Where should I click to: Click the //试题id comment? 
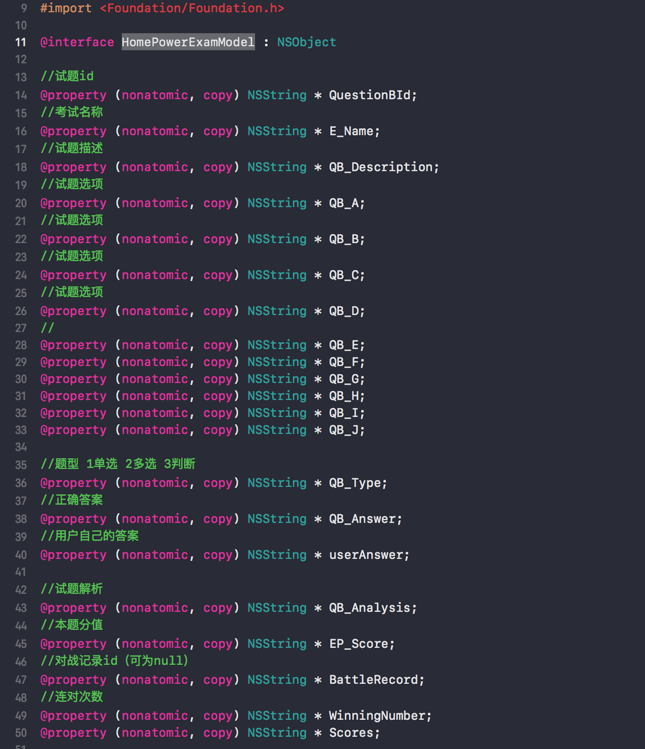coord(67,76)
